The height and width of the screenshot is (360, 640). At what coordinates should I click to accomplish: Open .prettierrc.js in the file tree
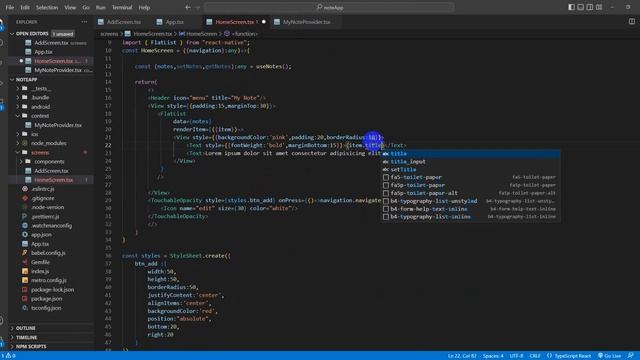point(45,217)
